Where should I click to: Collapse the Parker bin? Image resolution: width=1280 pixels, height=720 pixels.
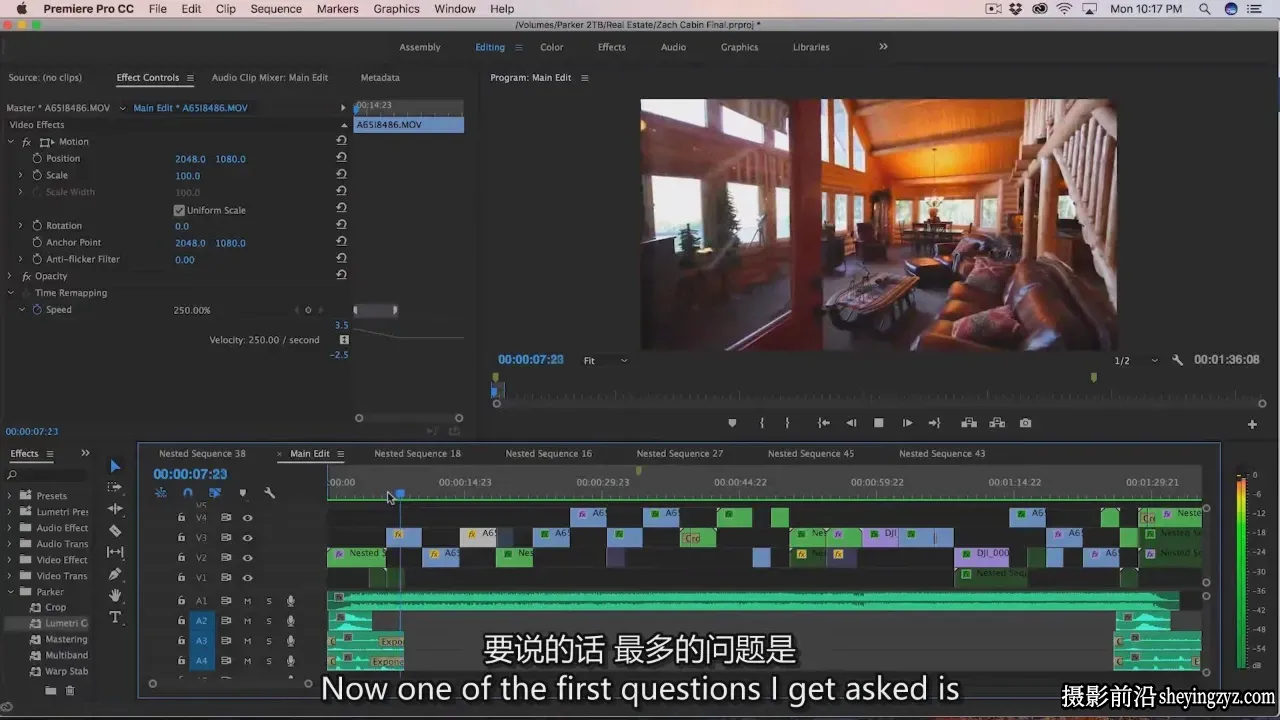tap(11, 592)
